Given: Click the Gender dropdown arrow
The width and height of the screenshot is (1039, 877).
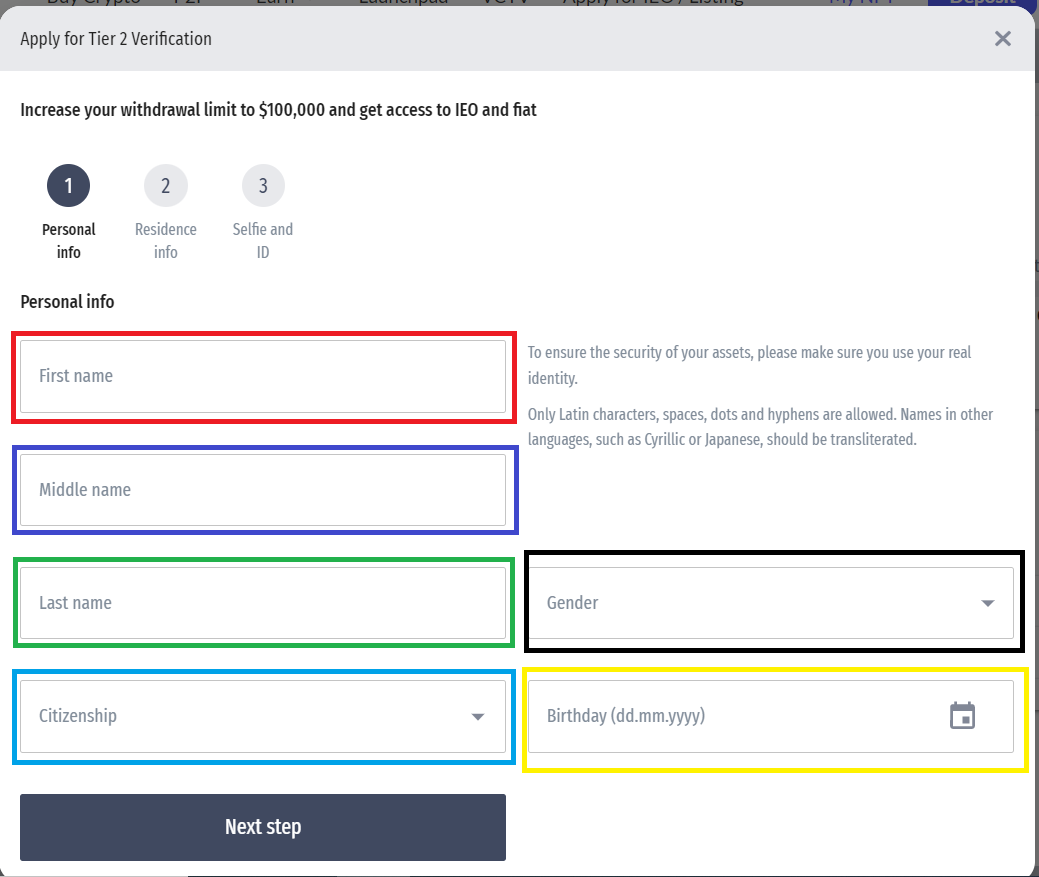Looking at the screenshot, I should (x=987, y=603).
